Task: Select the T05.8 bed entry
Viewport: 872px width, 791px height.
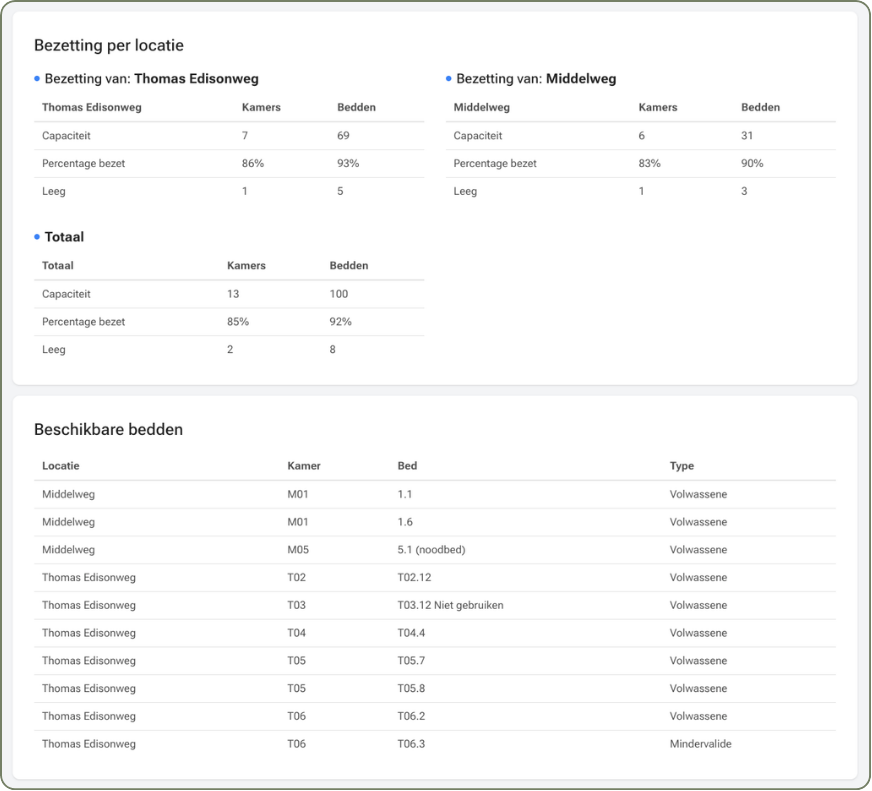Action: point(411,689)
